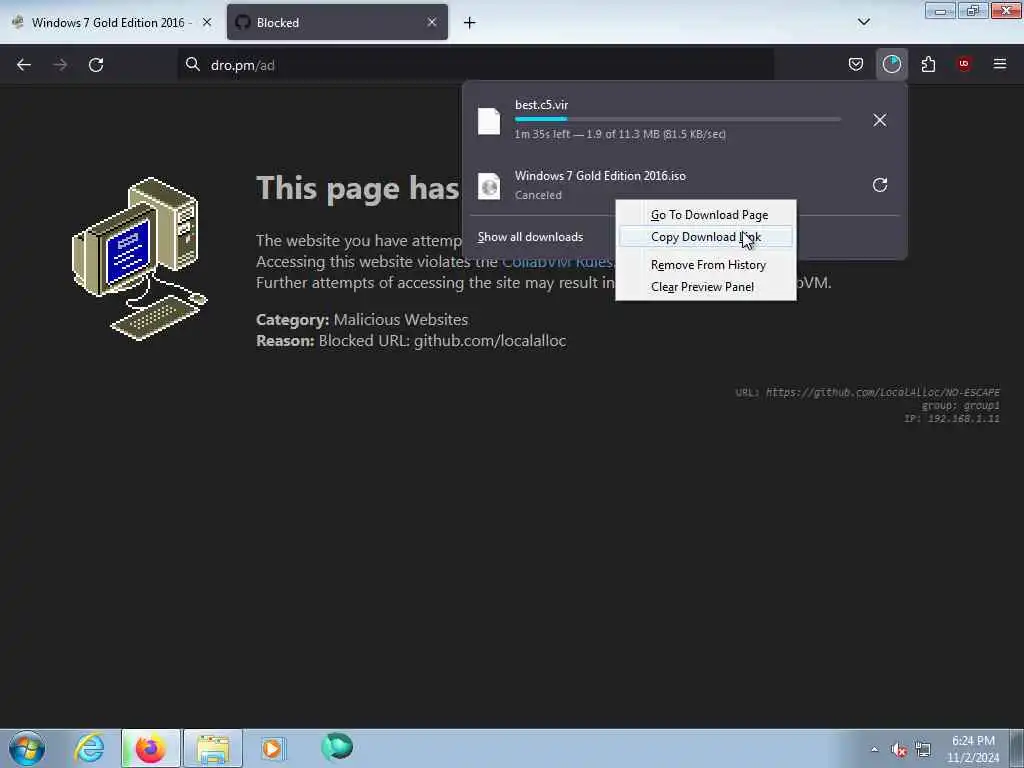Viewport: 1024px width, 768px height.
Task: Click the dro.pm/ad address bar
Action: pos(475,65)
